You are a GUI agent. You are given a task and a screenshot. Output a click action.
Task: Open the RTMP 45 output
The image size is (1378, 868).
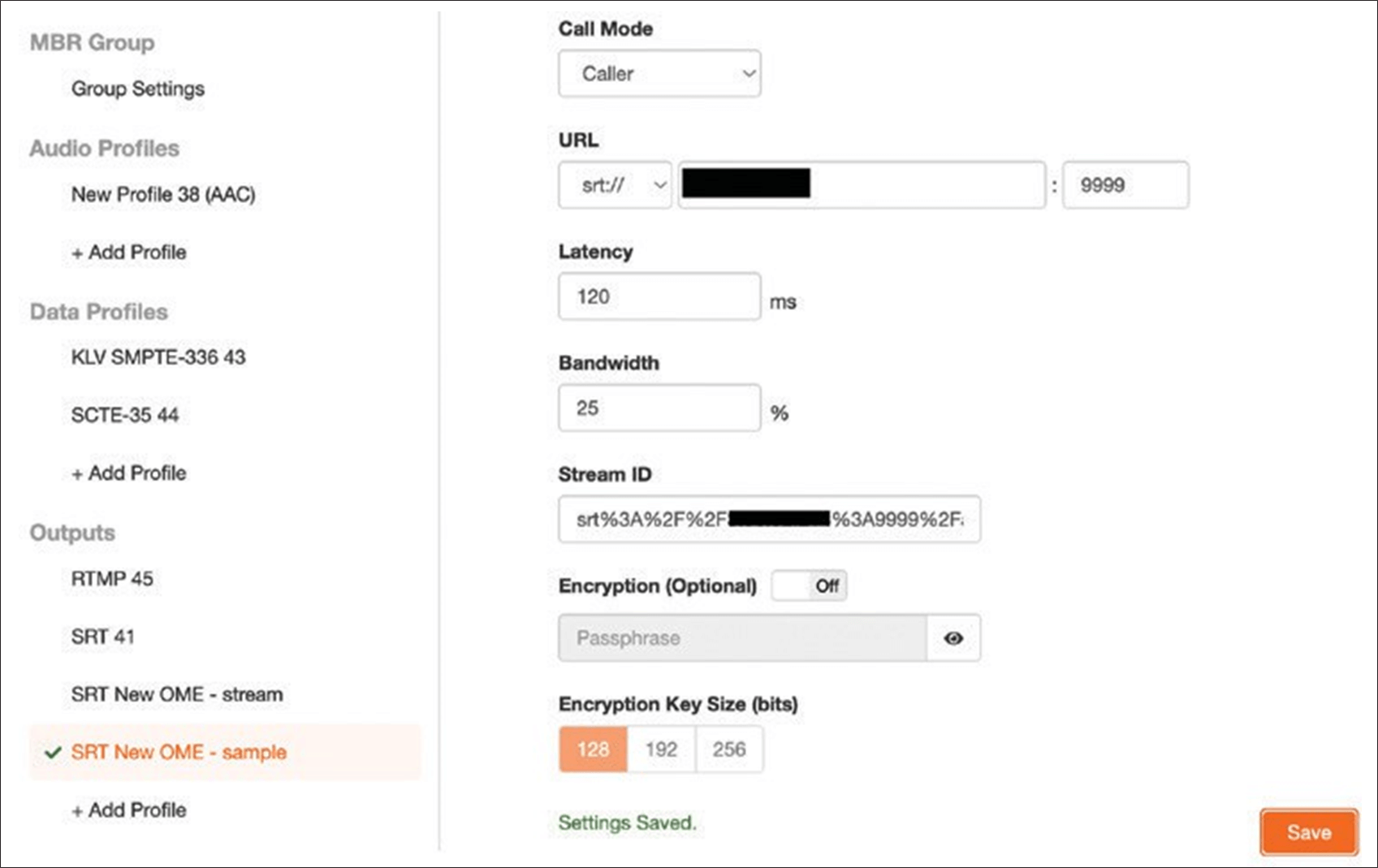pyautogui.click(x=112, y=579)
